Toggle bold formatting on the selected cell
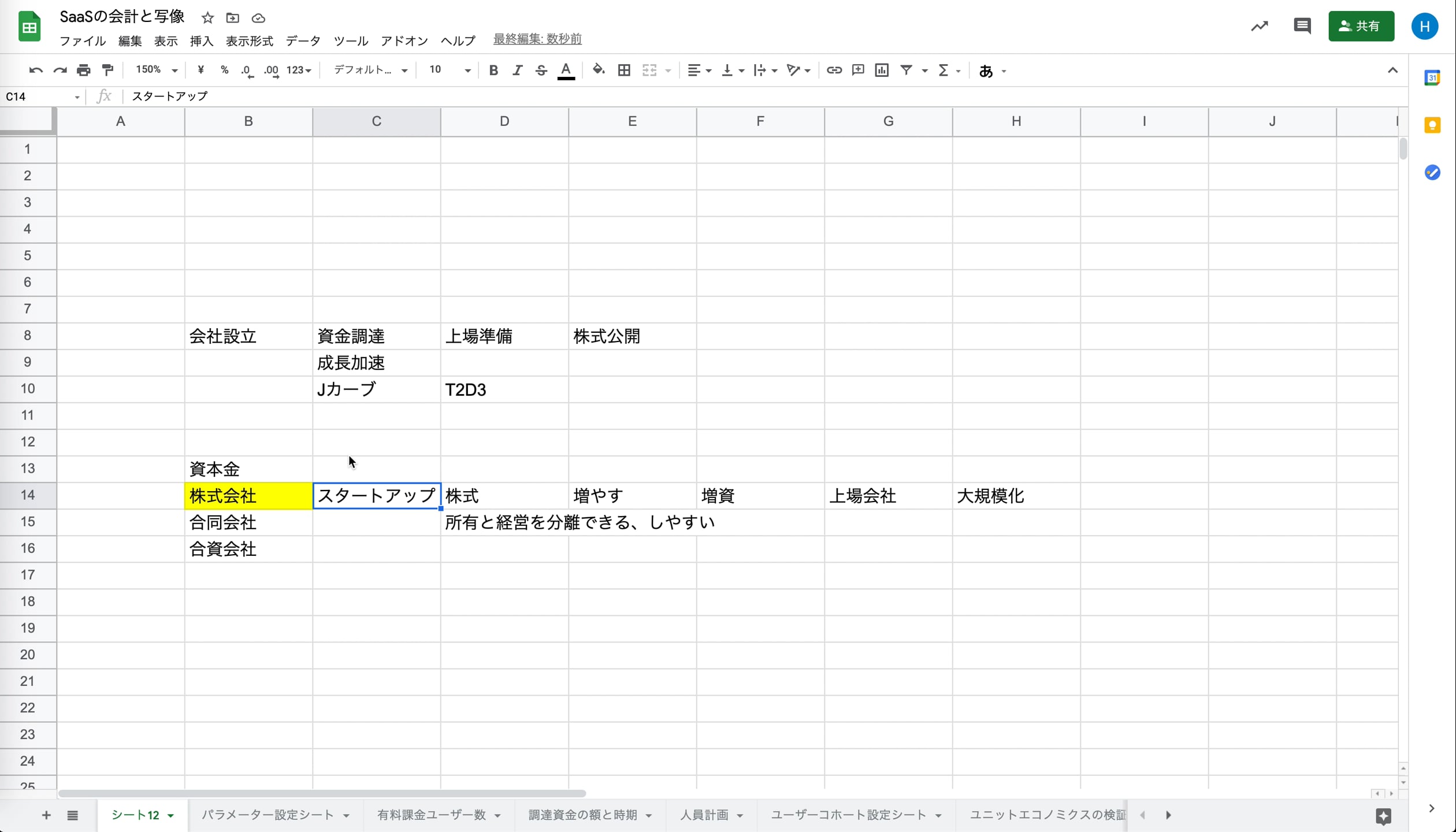 coord(493,70)
